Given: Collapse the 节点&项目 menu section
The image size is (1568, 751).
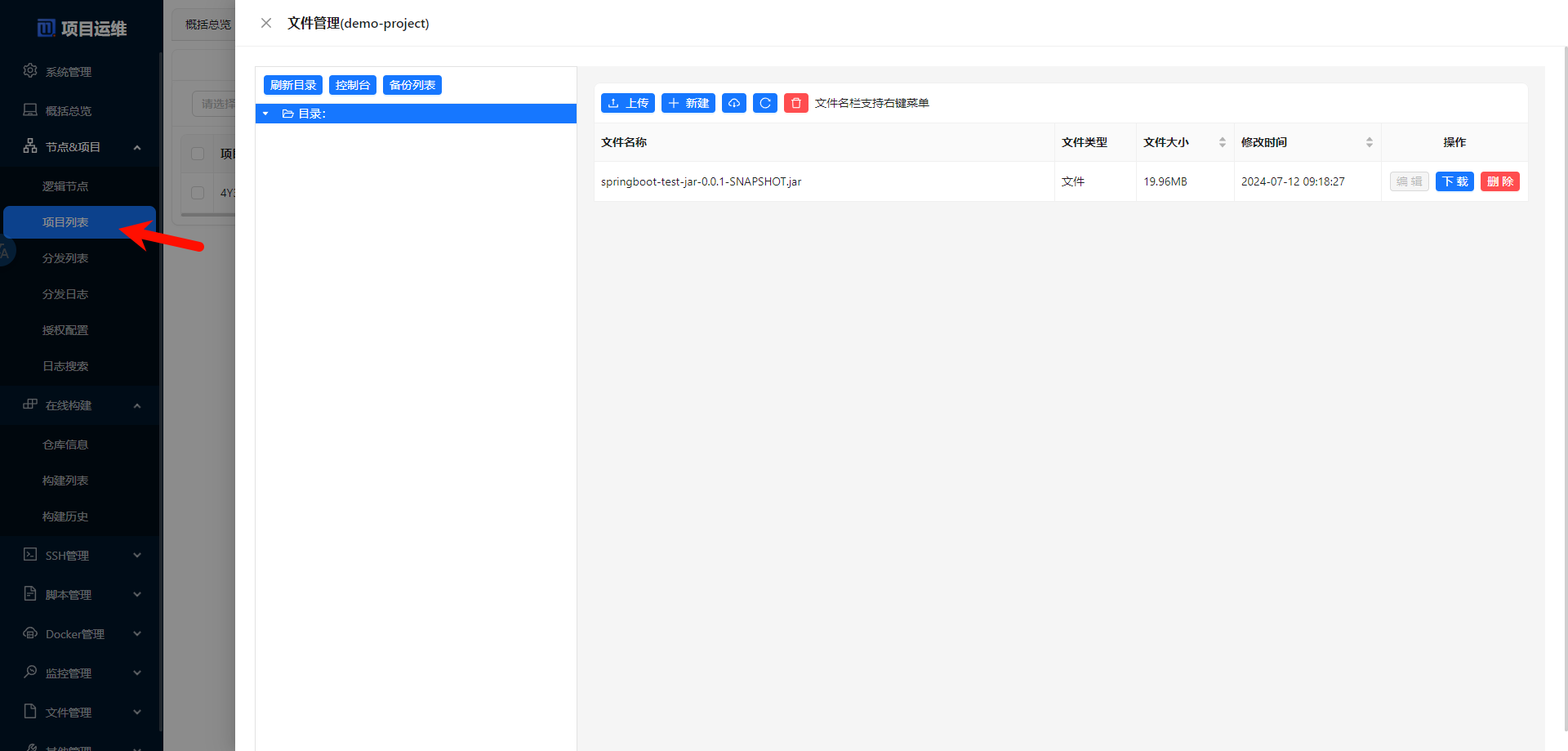Looking at the screenshot, I should pos(136,147).
